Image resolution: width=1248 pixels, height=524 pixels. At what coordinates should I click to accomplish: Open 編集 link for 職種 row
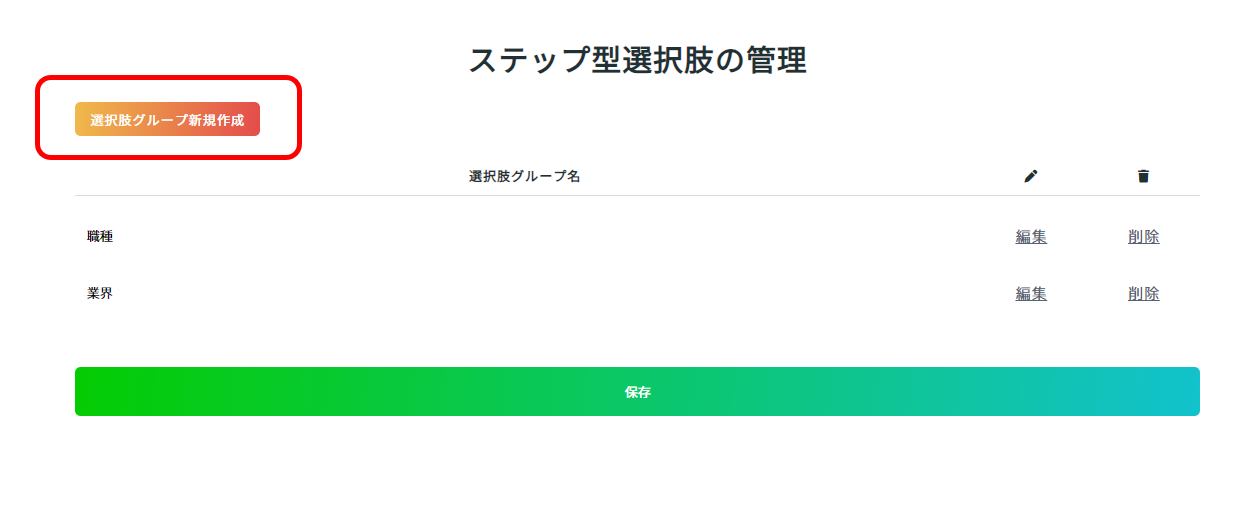click(1031, 237)
